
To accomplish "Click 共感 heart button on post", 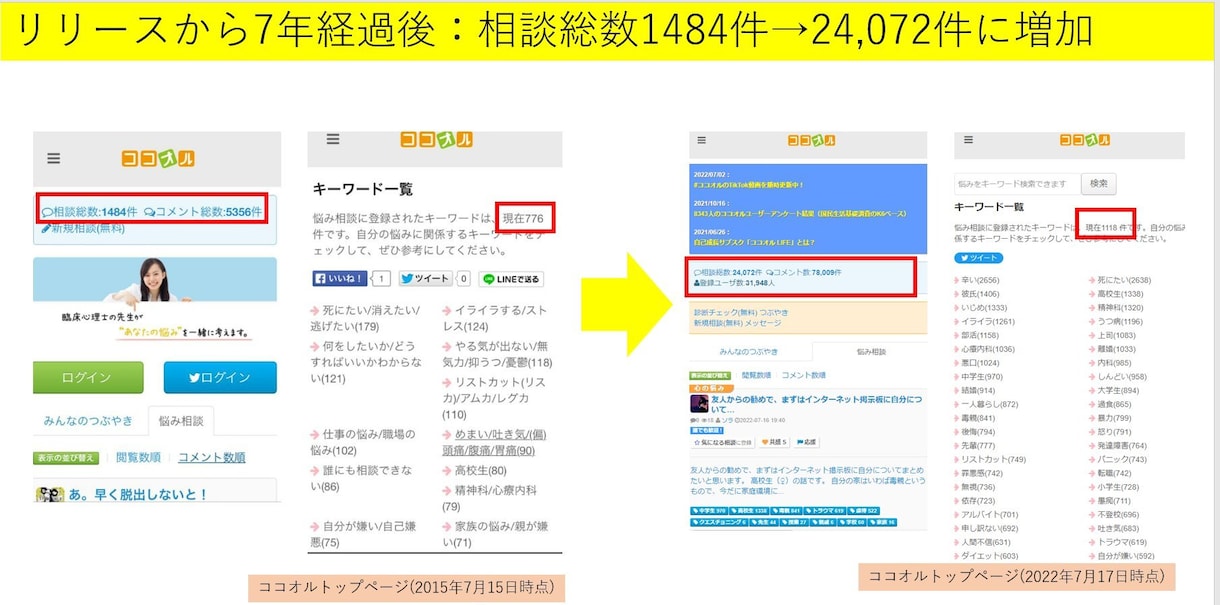I will [775, 442].
